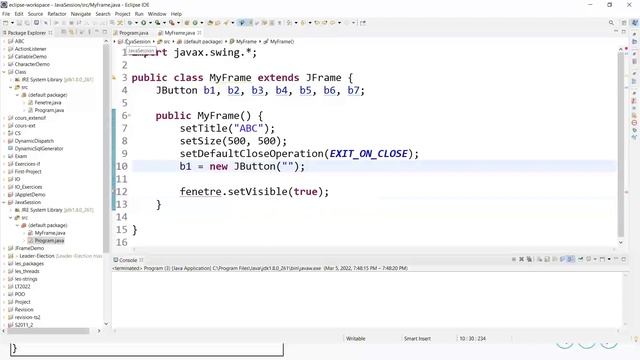Click Collapse All in Package Explorer toolbar

point(64,32)
